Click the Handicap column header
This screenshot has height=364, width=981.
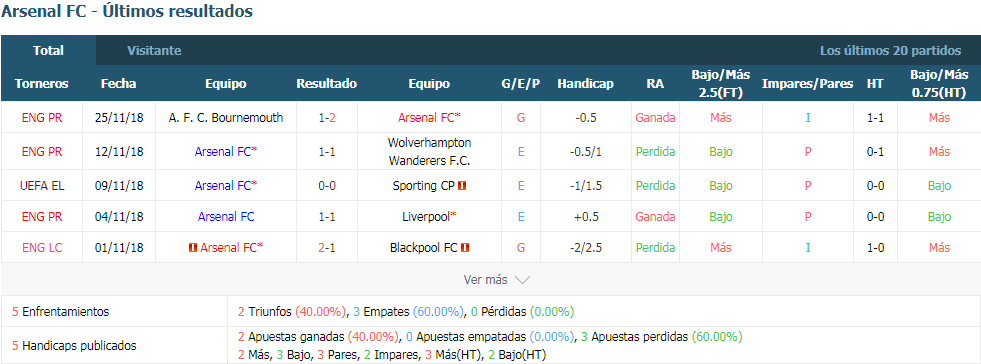pyautogui.click(x=586, y=84)
